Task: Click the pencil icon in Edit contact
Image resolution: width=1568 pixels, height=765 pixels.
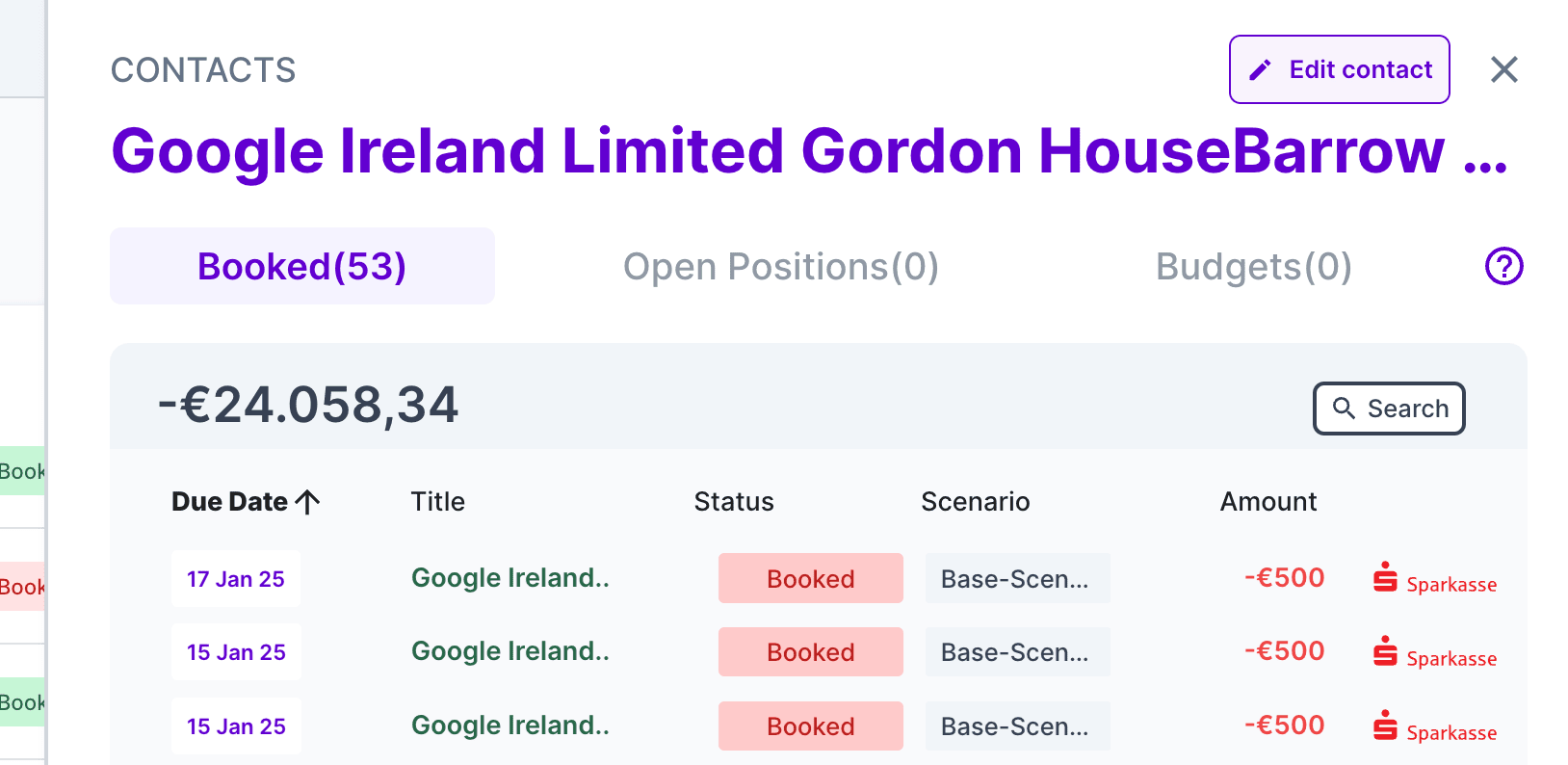Action: pyautogui.click(x=1260, y=69)
